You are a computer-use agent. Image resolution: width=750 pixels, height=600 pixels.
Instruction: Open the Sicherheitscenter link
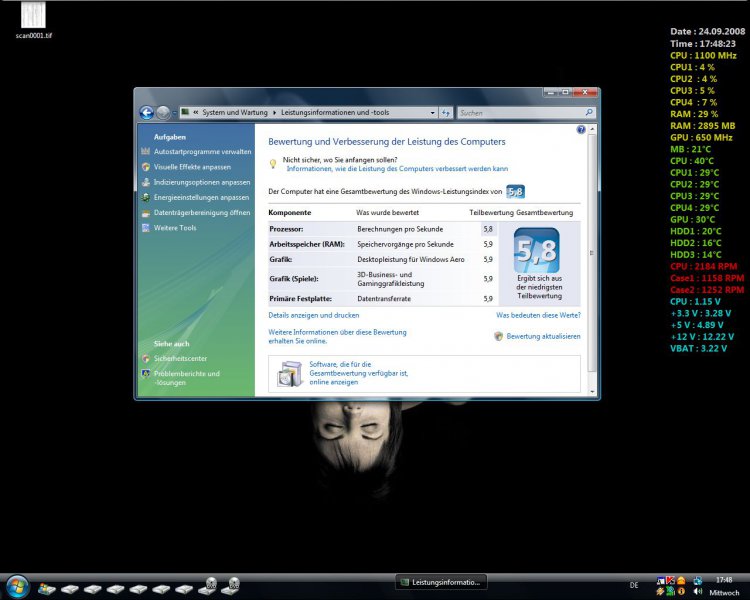pos(180,358)
